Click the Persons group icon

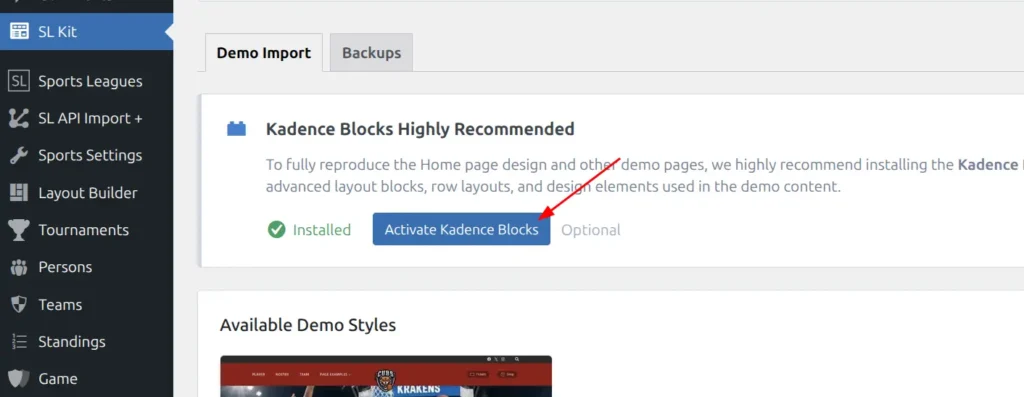coord(19,267)
